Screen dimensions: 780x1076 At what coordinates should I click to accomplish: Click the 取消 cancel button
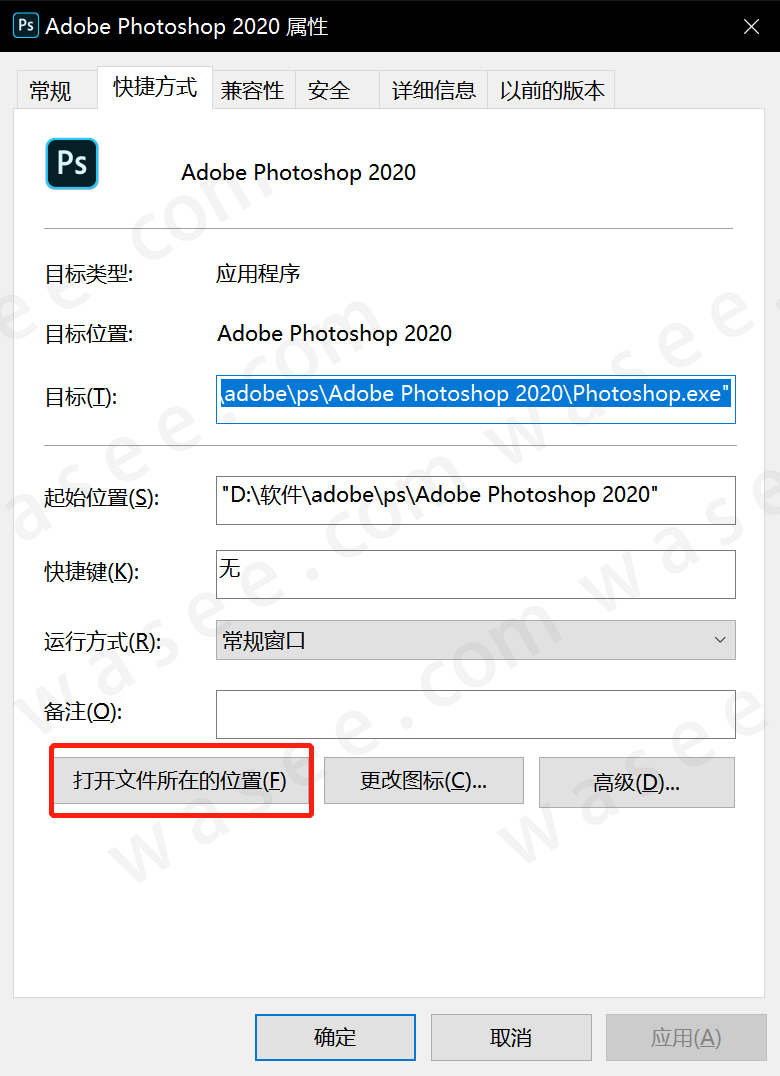(511, 1037)
